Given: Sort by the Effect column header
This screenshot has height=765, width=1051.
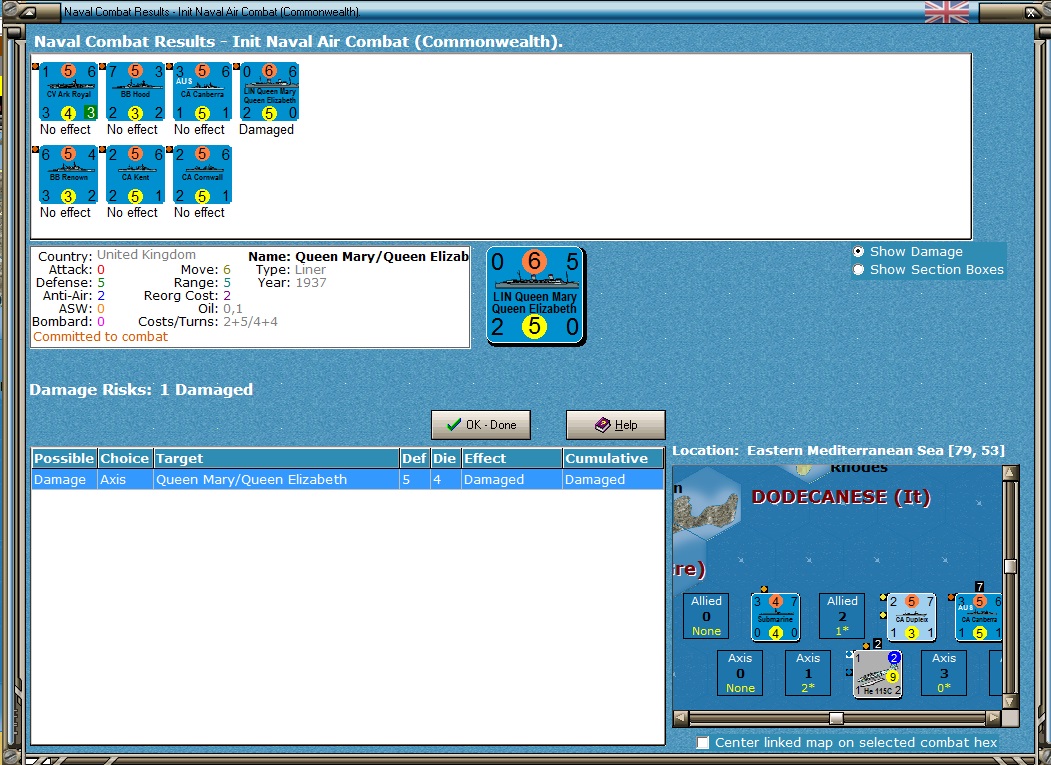Looking at the screenshot, I should tap(512, 459).
